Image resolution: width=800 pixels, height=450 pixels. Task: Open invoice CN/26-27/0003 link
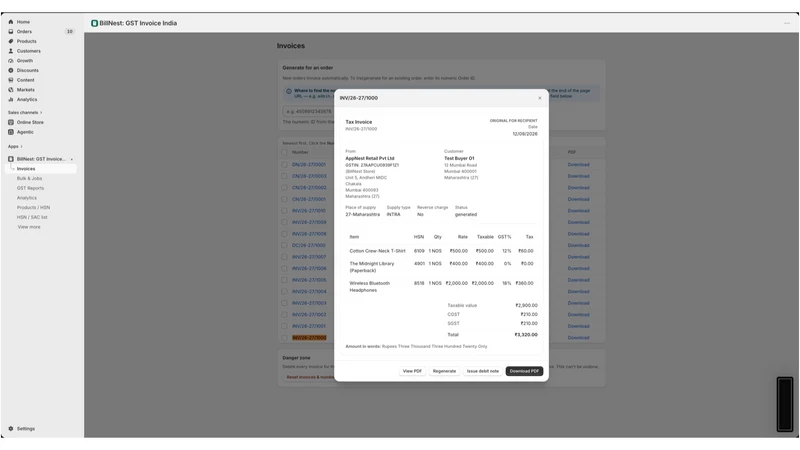(309, 176)
